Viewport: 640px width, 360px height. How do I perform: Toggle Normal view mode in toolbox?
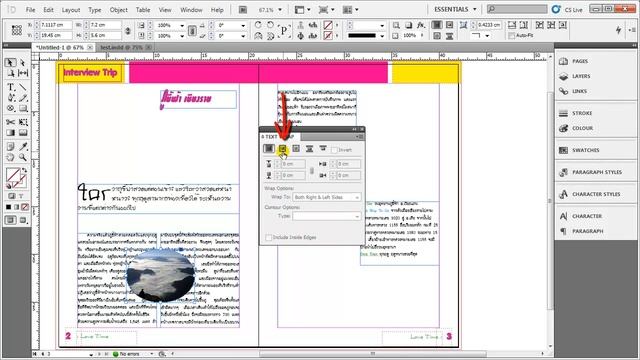click(x=11, y=220)
